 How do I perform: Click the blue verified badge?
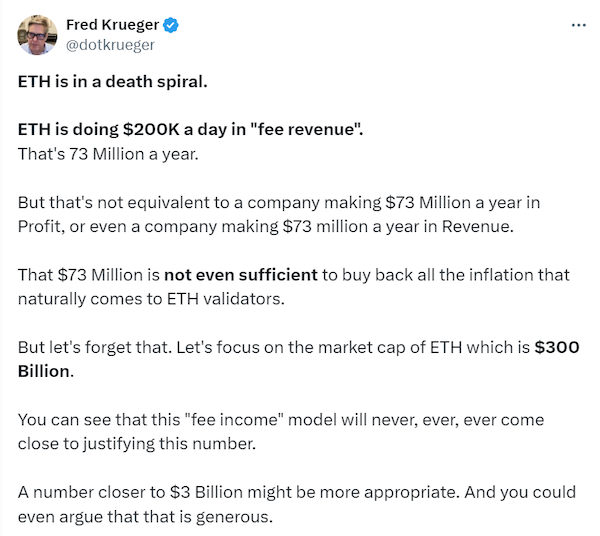tap(171, 25)
